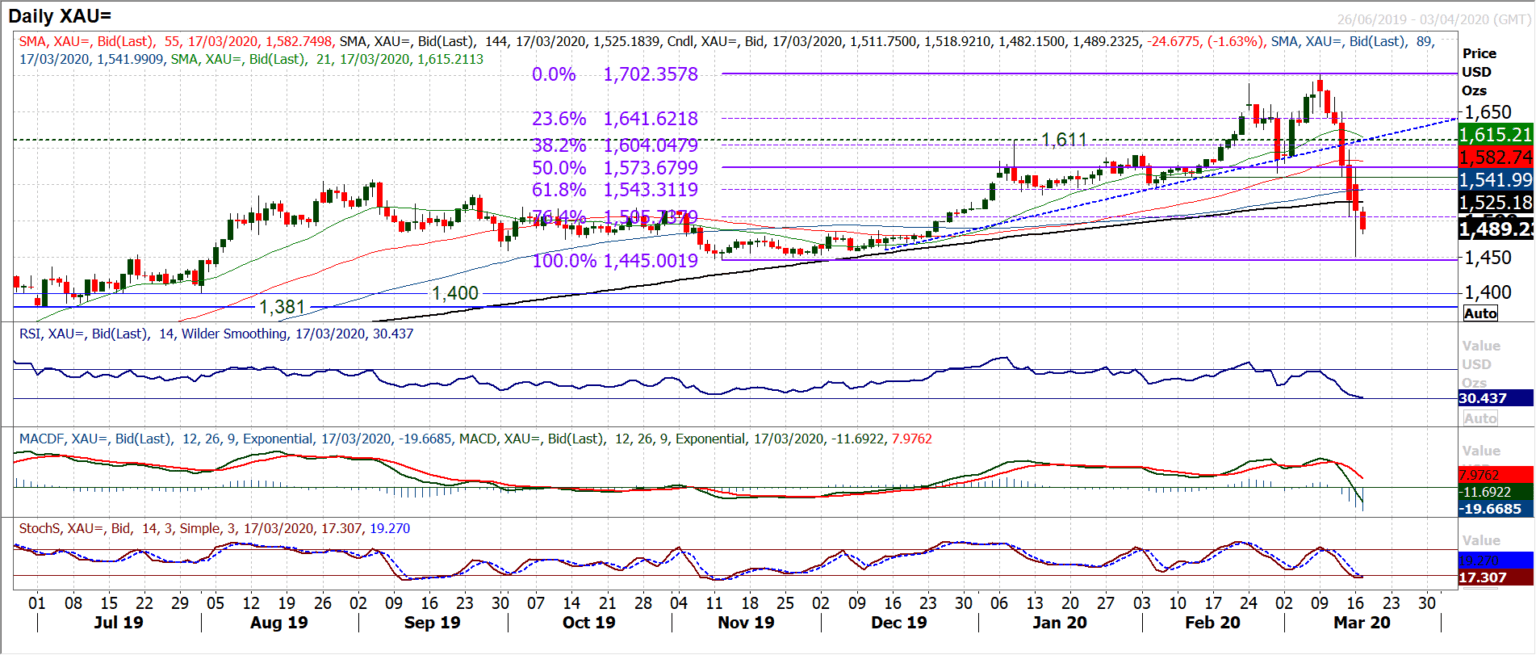
Task: Click the black 1,525.18 SMA price tag
Action: tap(1496, 202)
